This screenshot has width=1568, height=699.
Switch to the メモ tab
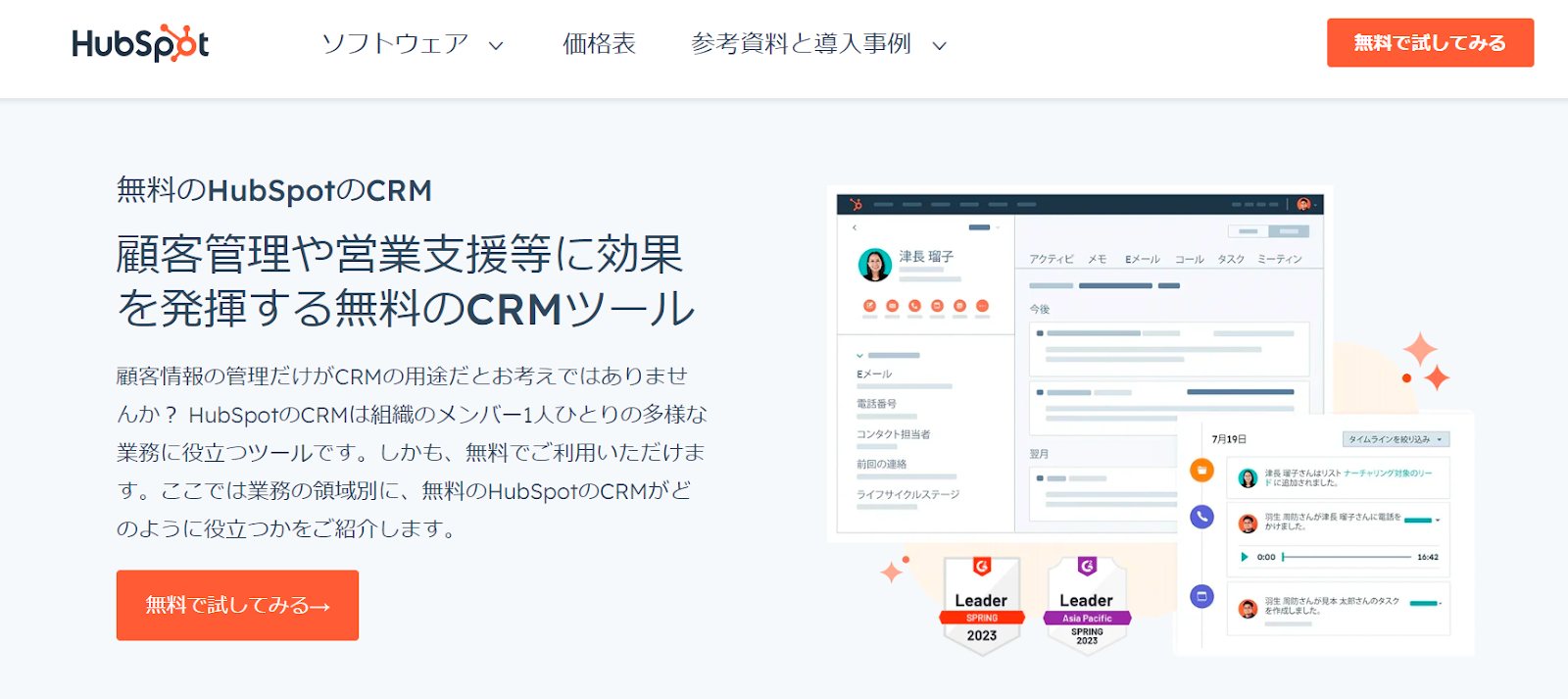pyautogui.click(x=1097, y=260)
